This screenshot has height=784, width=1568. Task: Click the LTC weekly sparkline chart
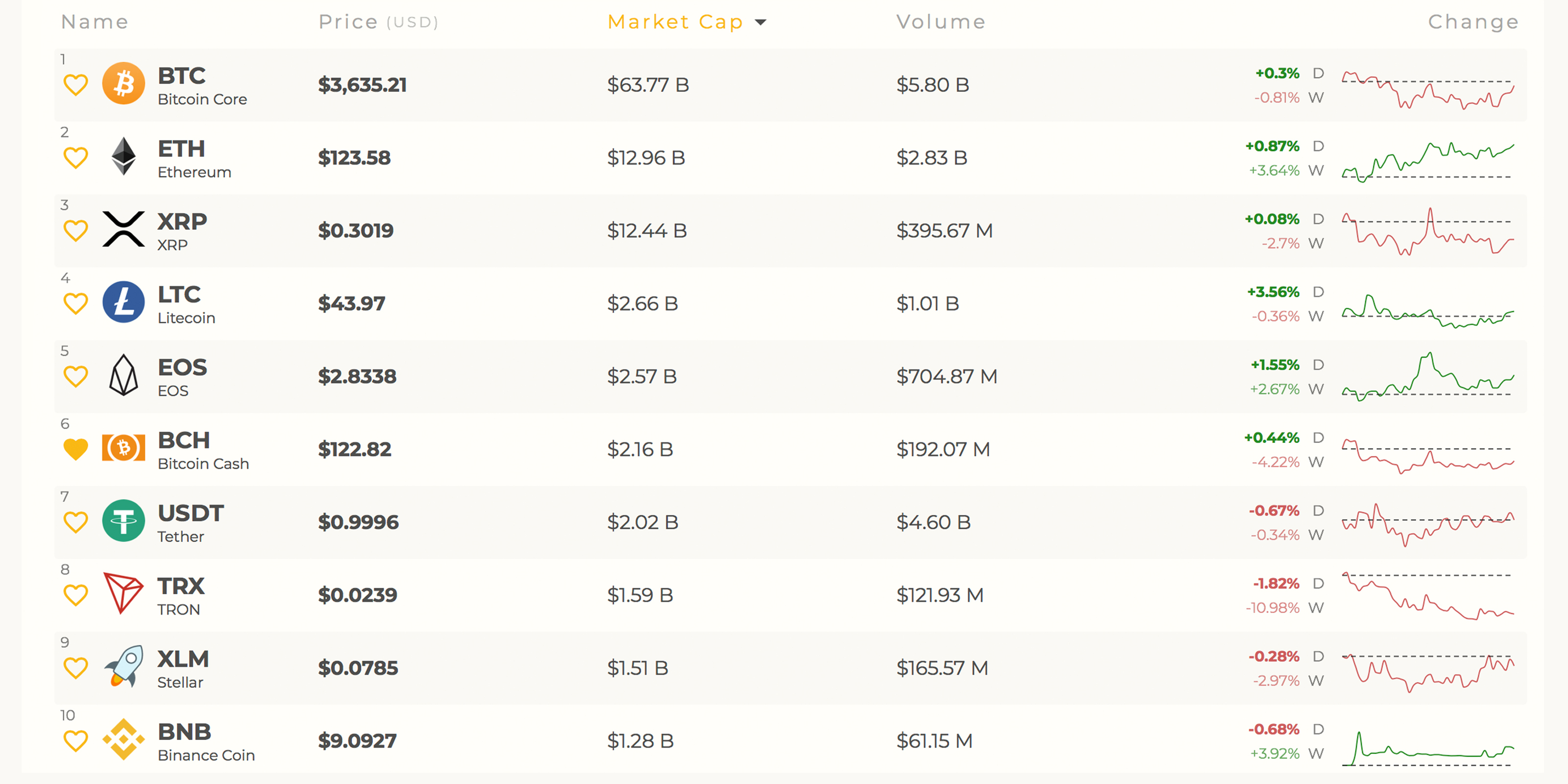(x=1427, y=312)
